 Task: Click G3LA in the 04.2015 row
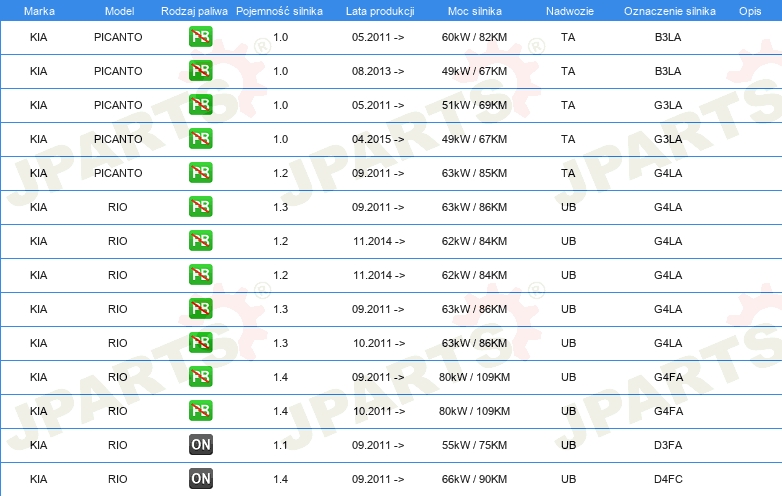pos(668,139)
